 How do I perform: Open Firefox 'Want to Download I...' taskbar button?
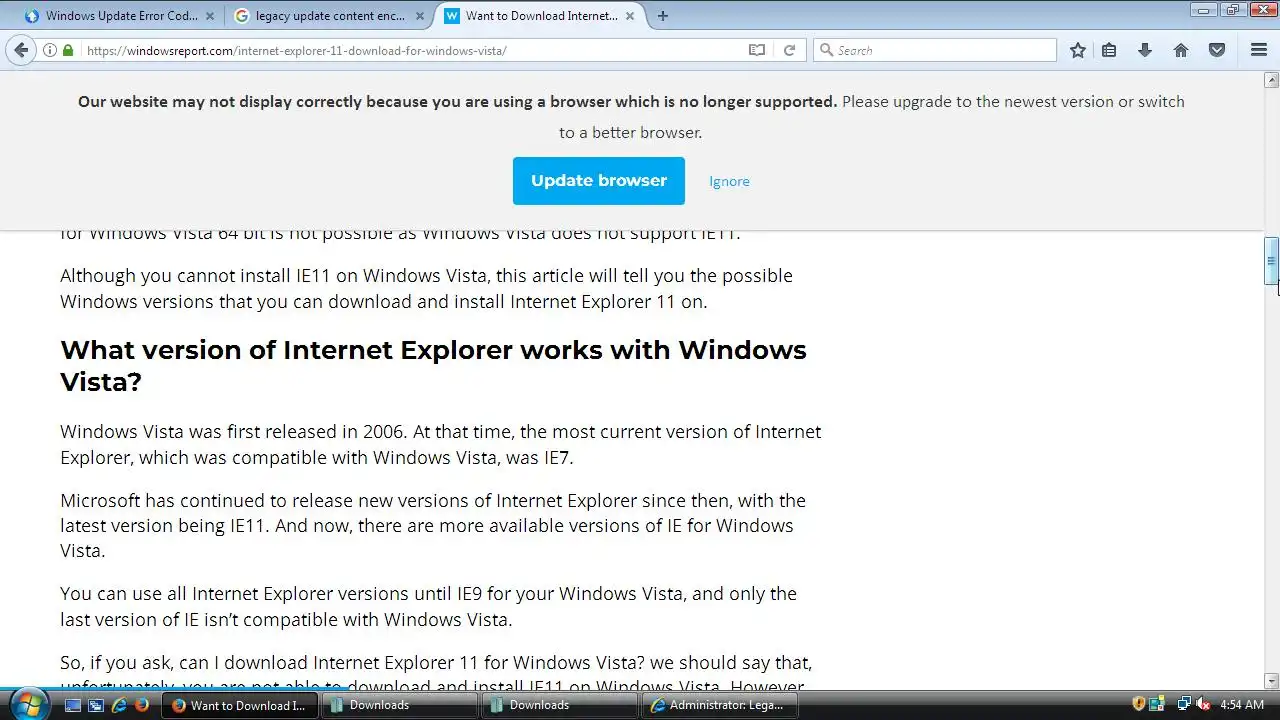tap(239, 705)
